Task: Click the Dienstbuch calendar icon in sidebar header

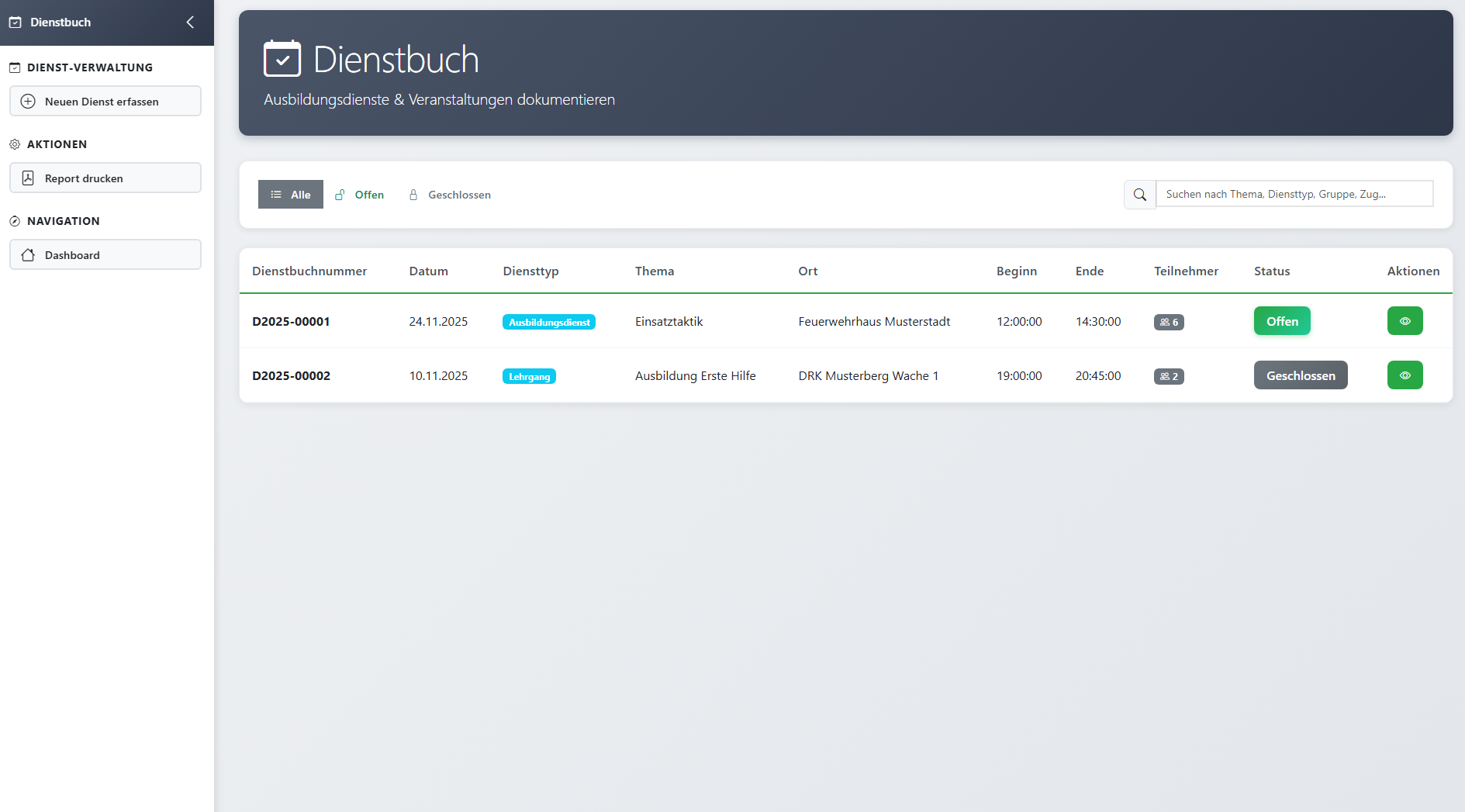Action: click(16, 22)
